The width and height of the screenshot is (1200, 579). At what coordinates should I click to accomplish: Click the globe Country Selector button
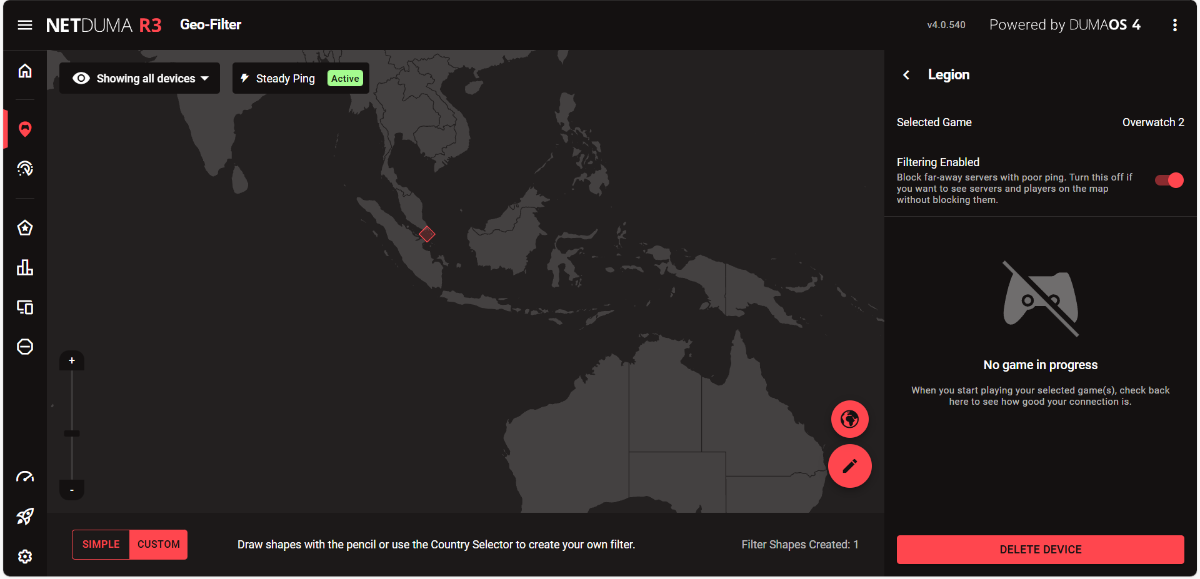[x=850, y=419]
